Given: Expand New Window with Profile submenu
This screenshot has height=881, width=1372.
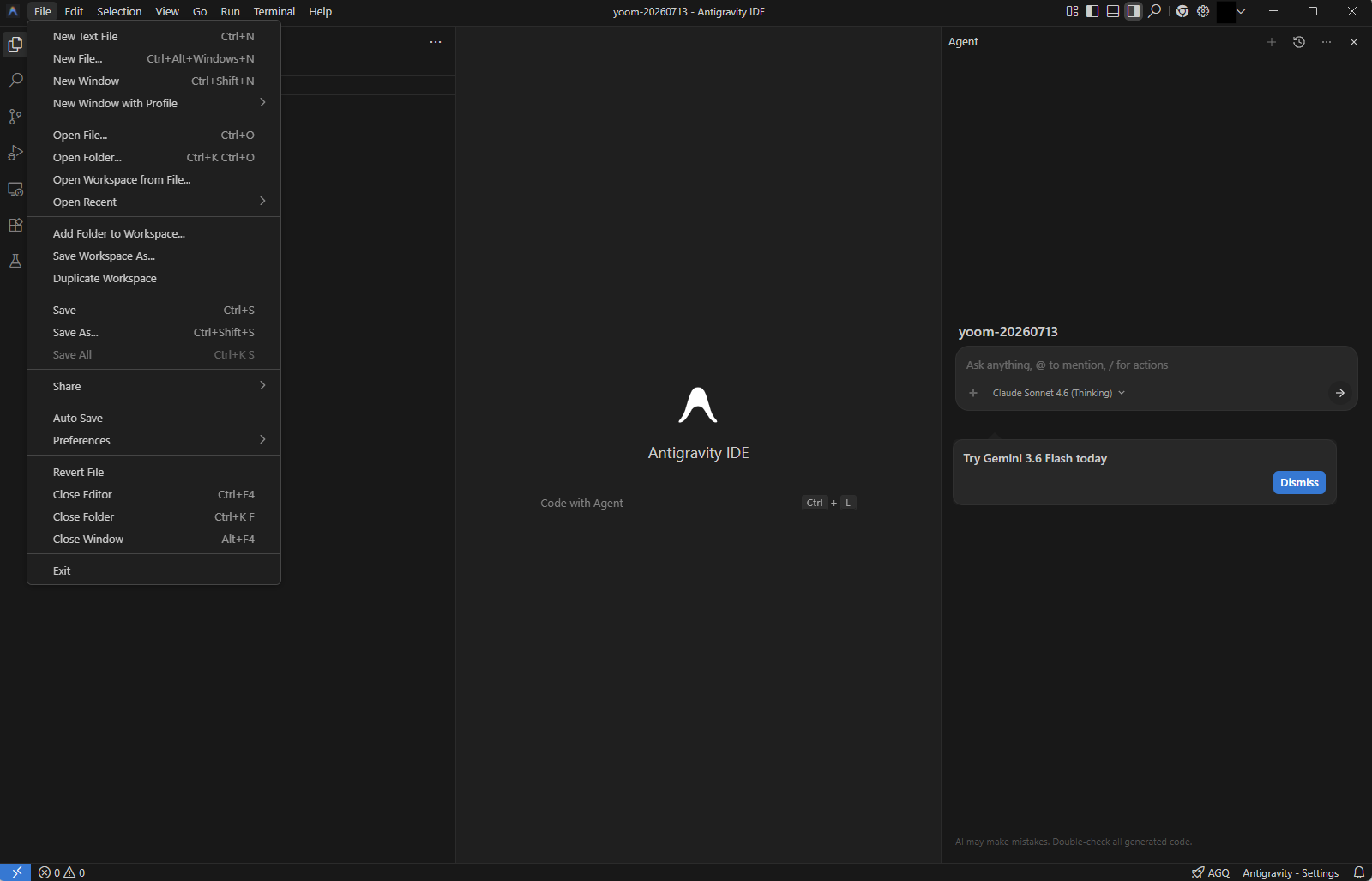Looking at the screenshot, I should coord(154,103).
